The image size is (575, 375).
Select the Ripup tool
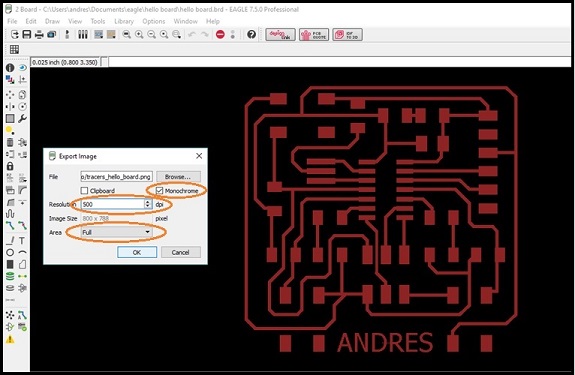click(22, 225)
